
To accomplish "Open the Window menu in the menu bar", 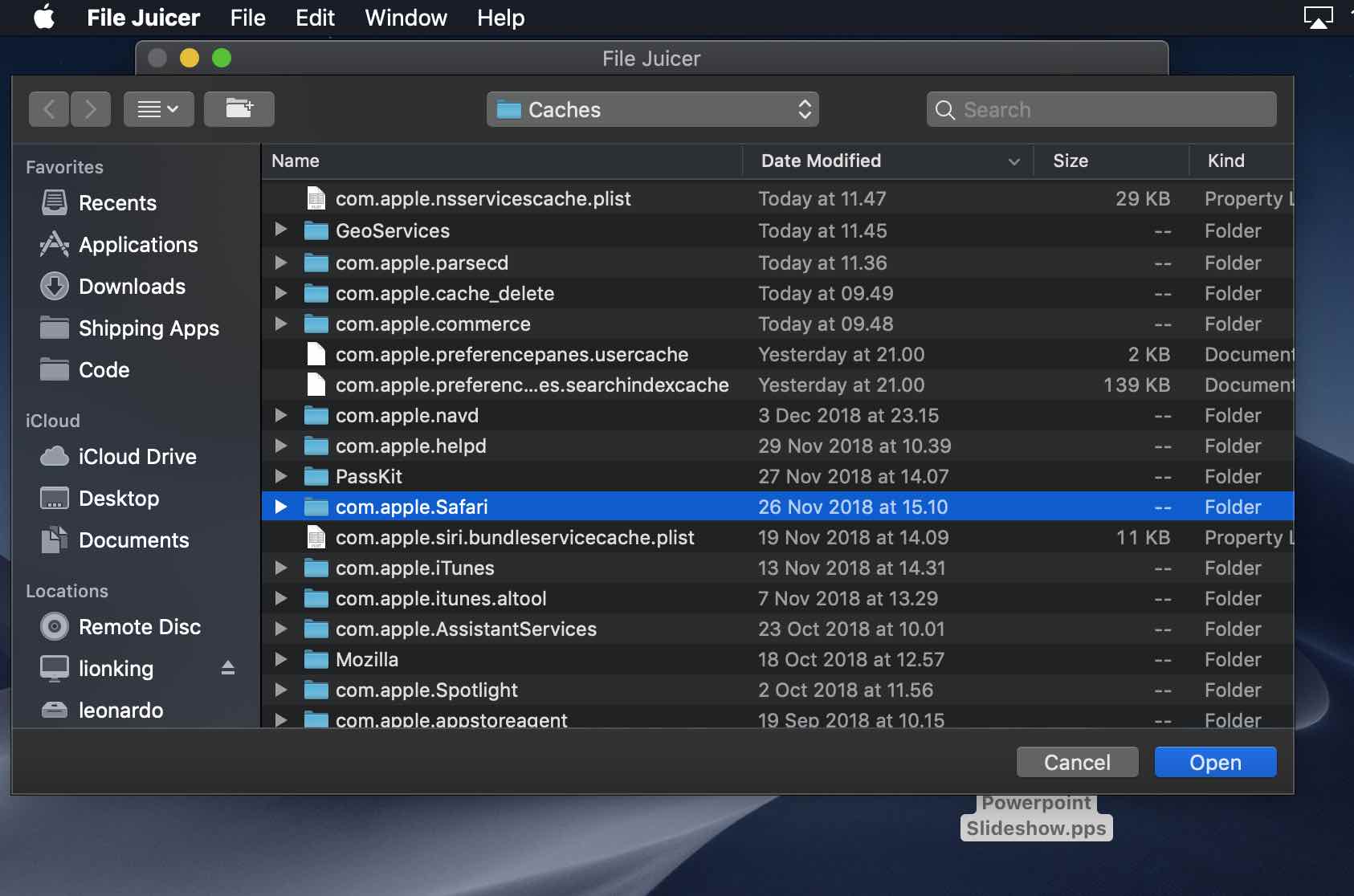I will click(x=406, y=18).
